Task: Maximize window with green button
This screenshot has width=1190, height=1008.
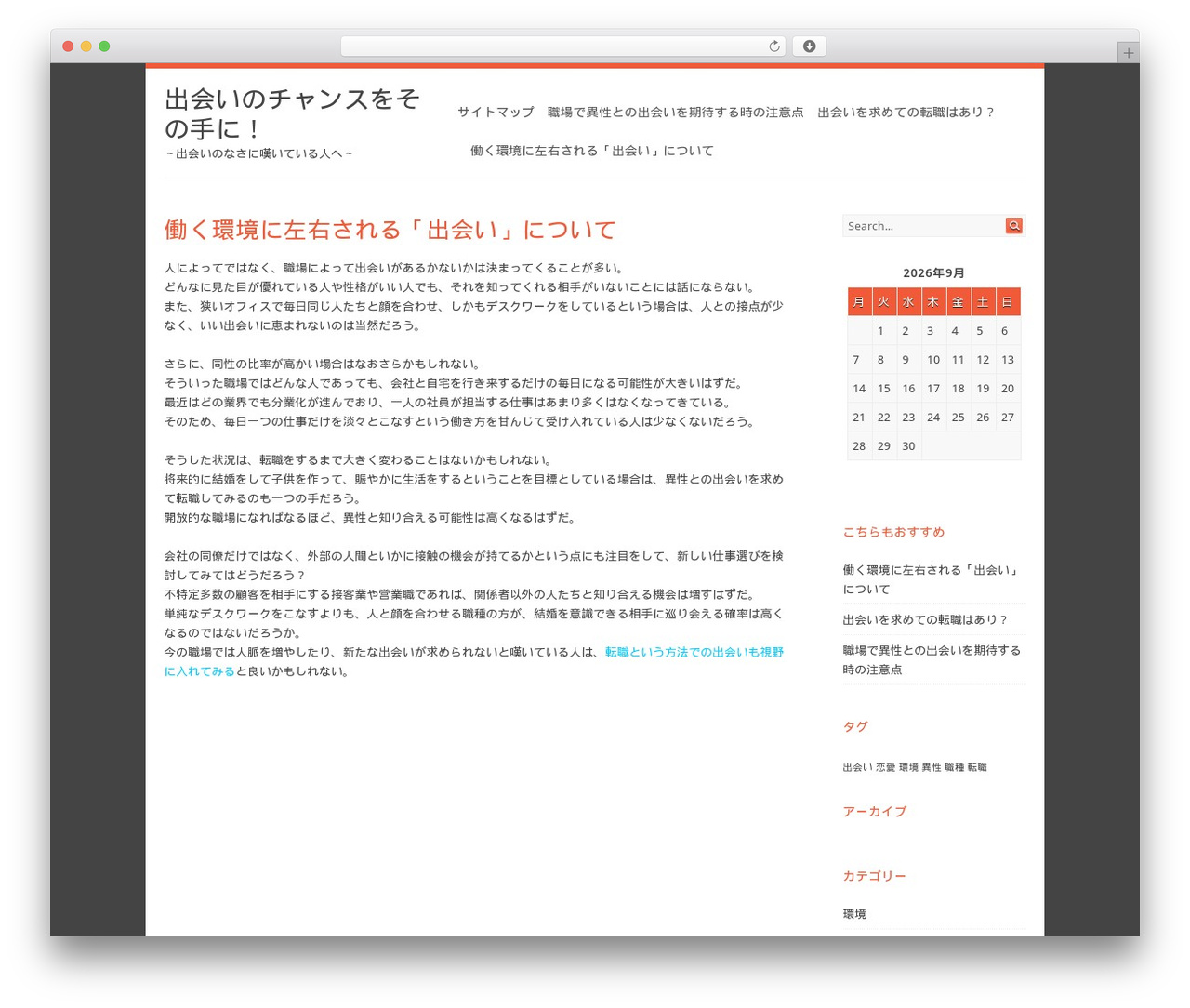Action: (104, 46)
